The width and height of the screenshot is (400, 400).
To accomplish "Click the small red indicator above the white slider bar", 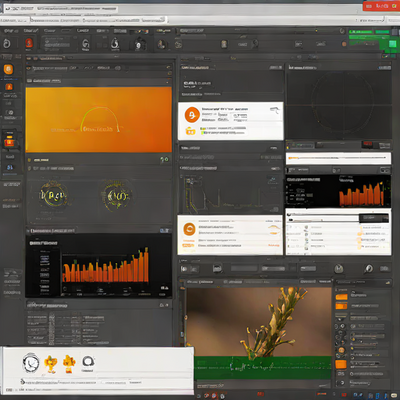I will [x=367, y=144].
